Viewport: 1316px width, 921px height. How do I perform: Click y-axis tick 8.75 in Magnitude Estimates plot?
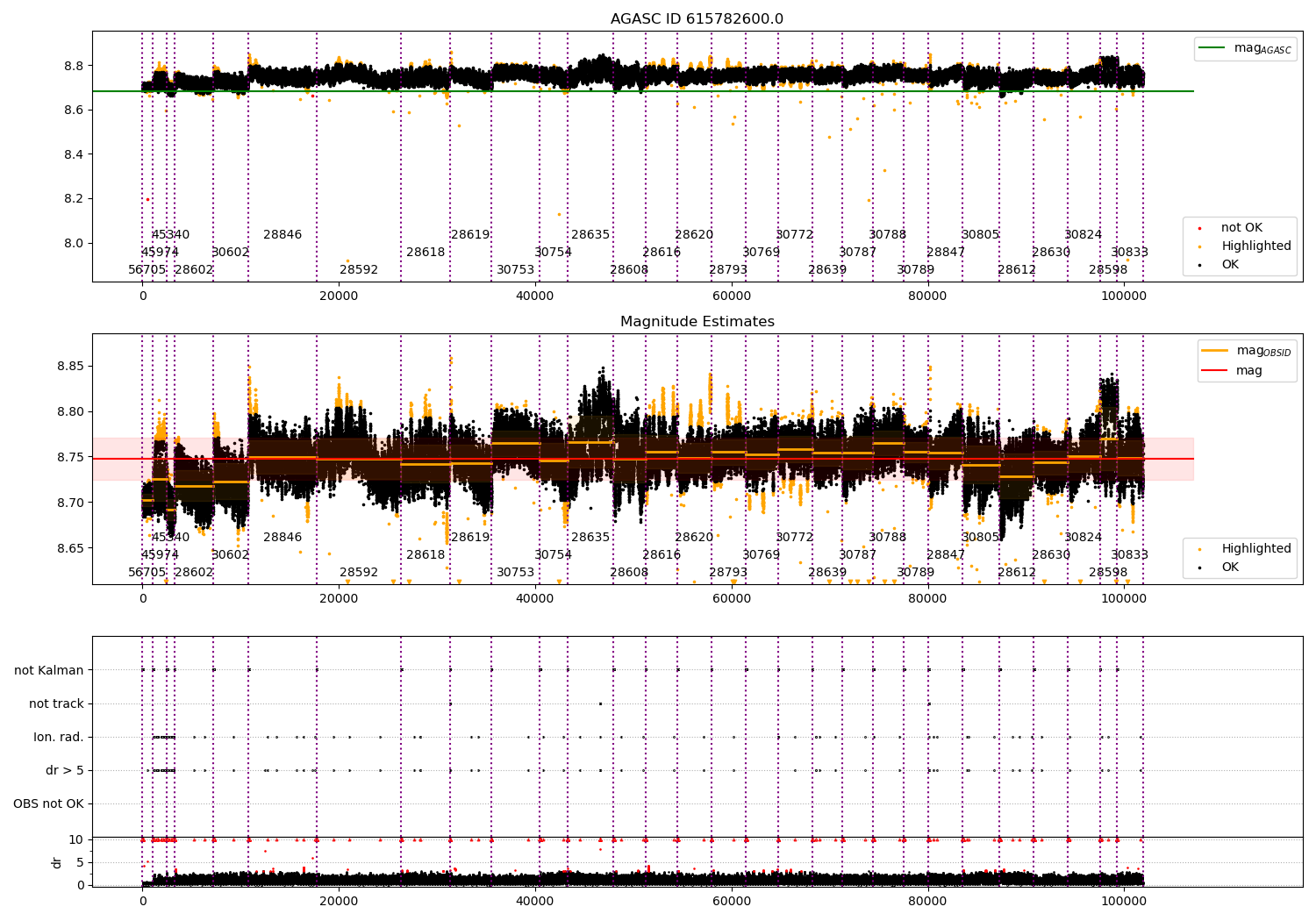pos(71,458)
